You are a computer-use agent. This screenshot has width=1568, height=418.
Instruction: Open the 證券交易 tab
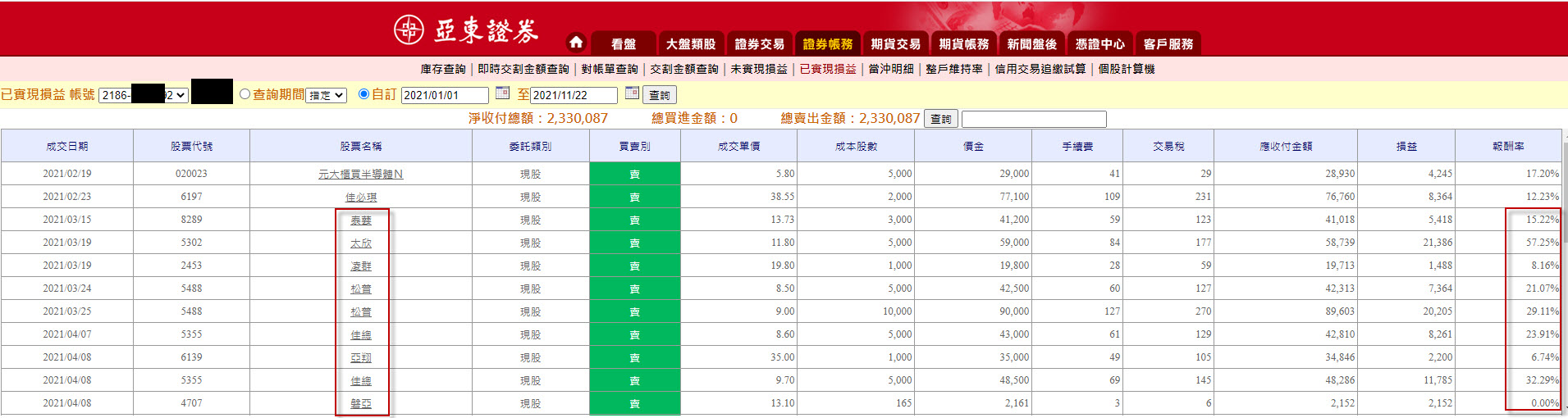click(x=759, y=43)
